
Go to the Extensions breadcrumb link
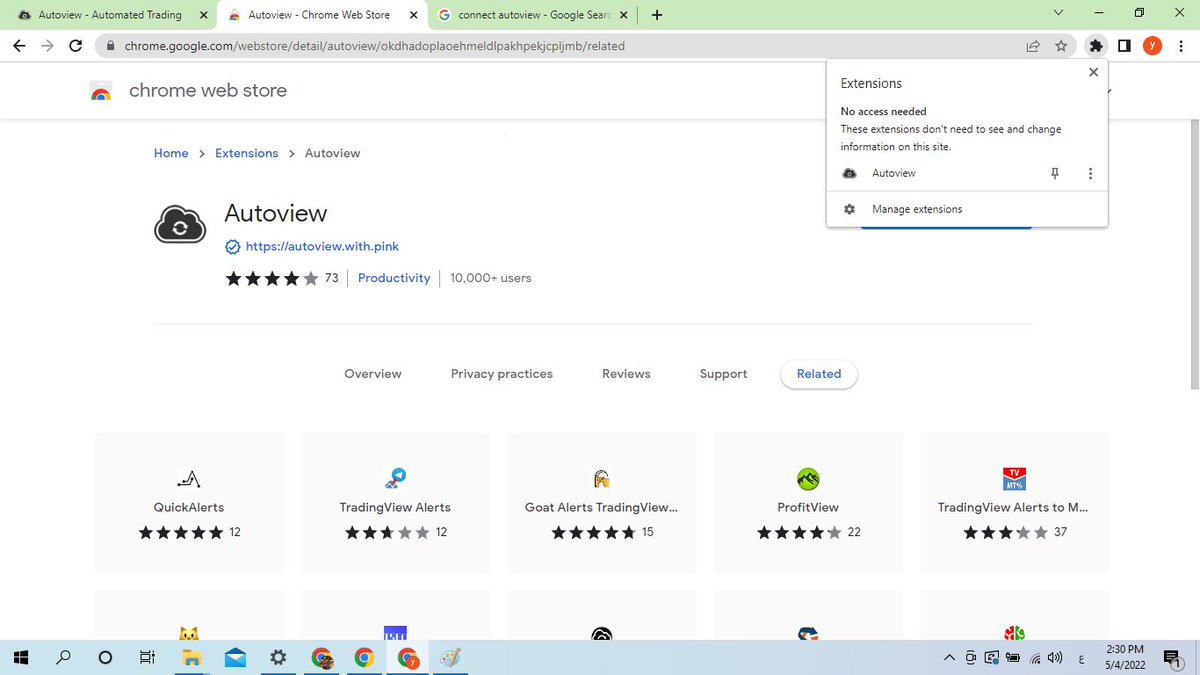[x=247, y=153]
